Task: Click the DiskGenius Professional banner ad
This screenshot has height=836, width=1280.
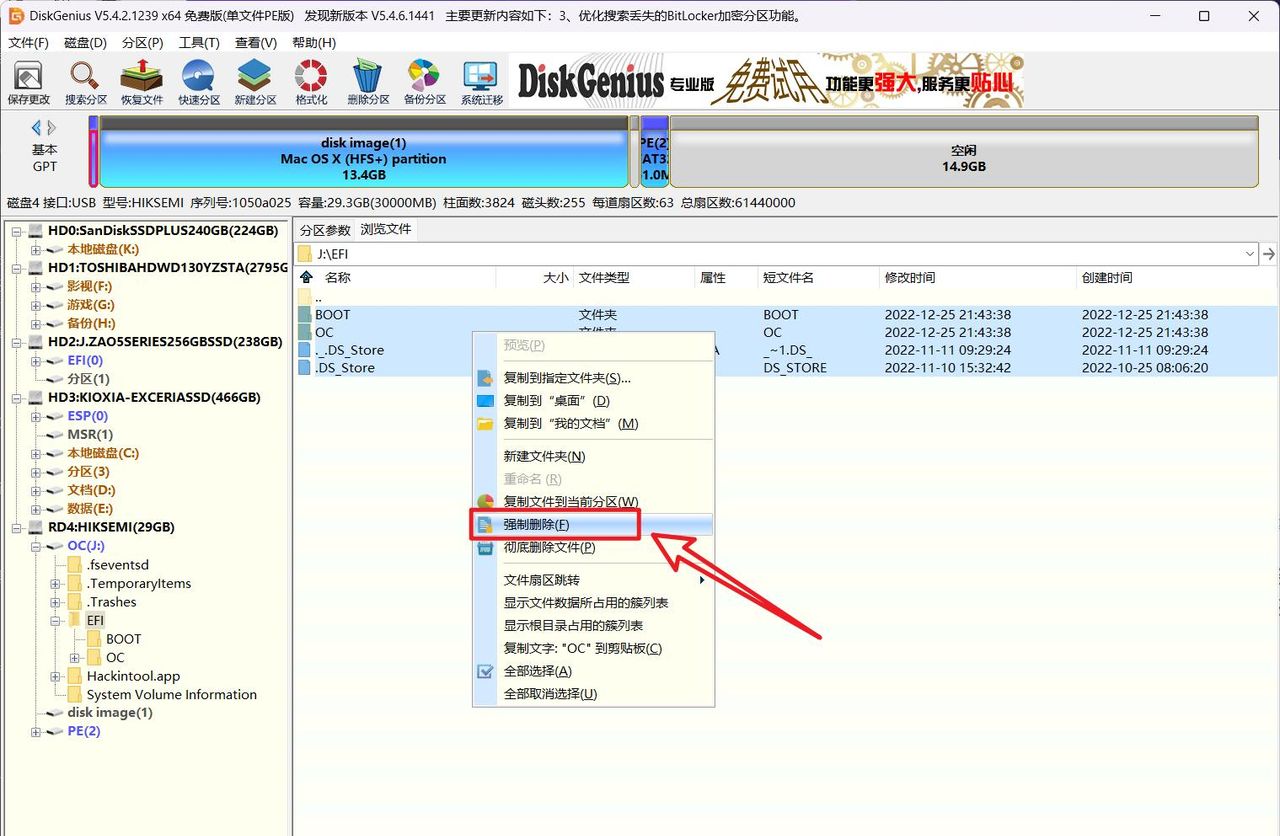Action: 768,81
